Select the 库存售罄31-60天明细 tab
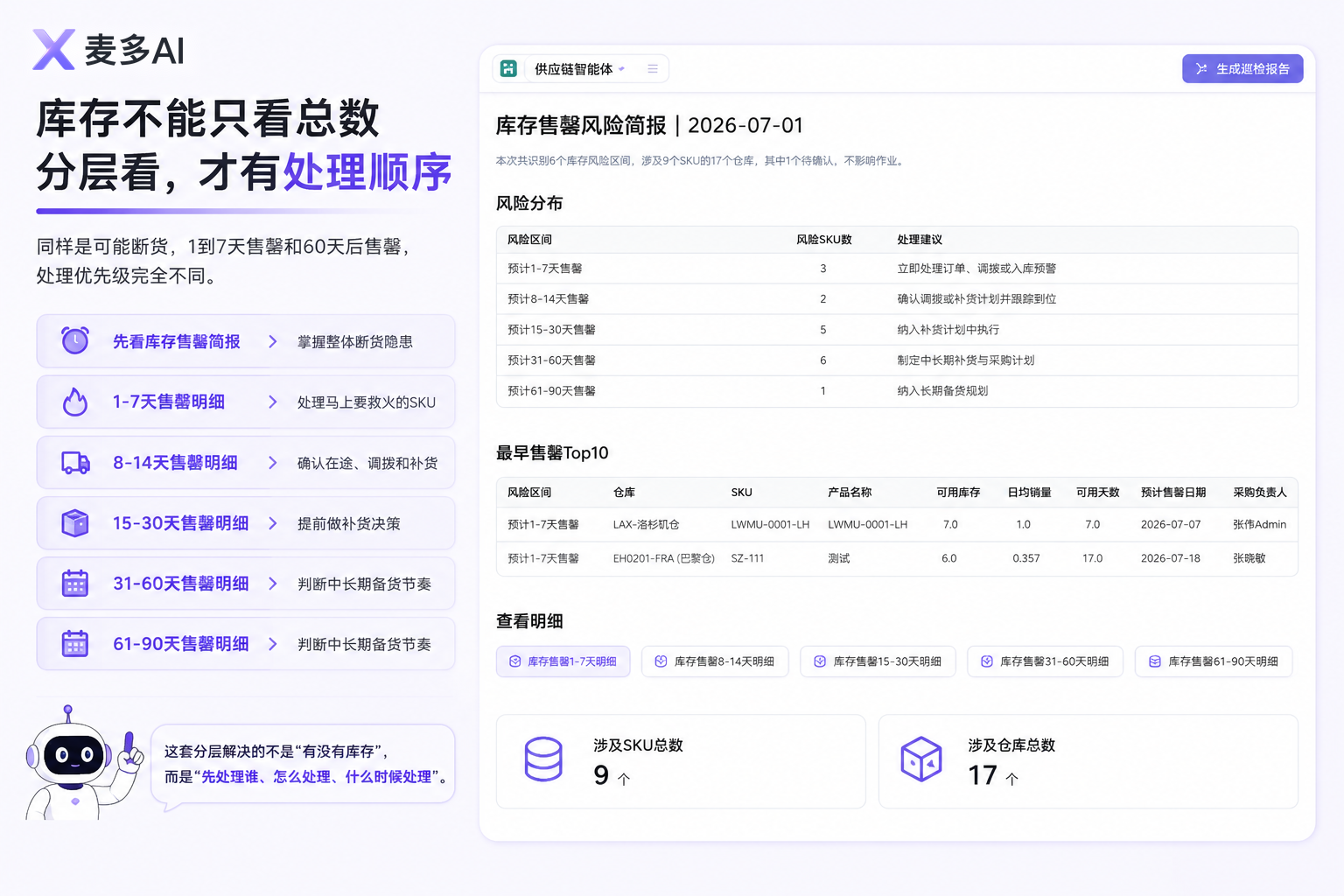This screenshot has height=896, width=1344. tap(1045, 661)
